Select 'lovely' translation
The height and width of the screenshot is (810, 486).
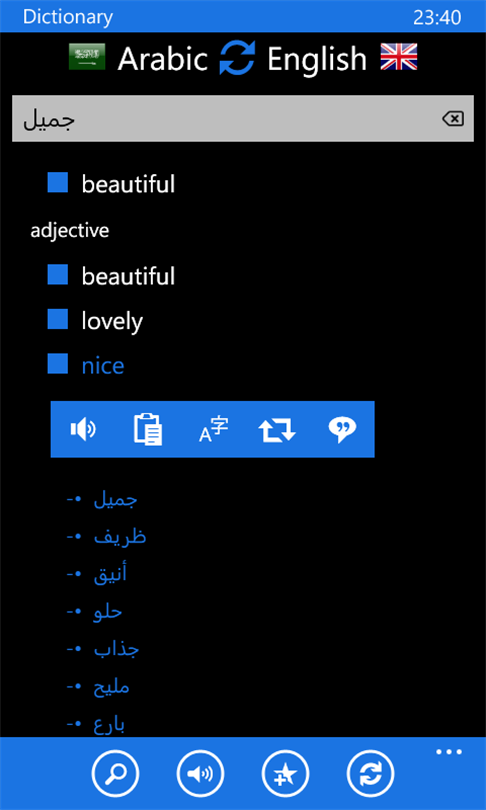tap(112, 321)
